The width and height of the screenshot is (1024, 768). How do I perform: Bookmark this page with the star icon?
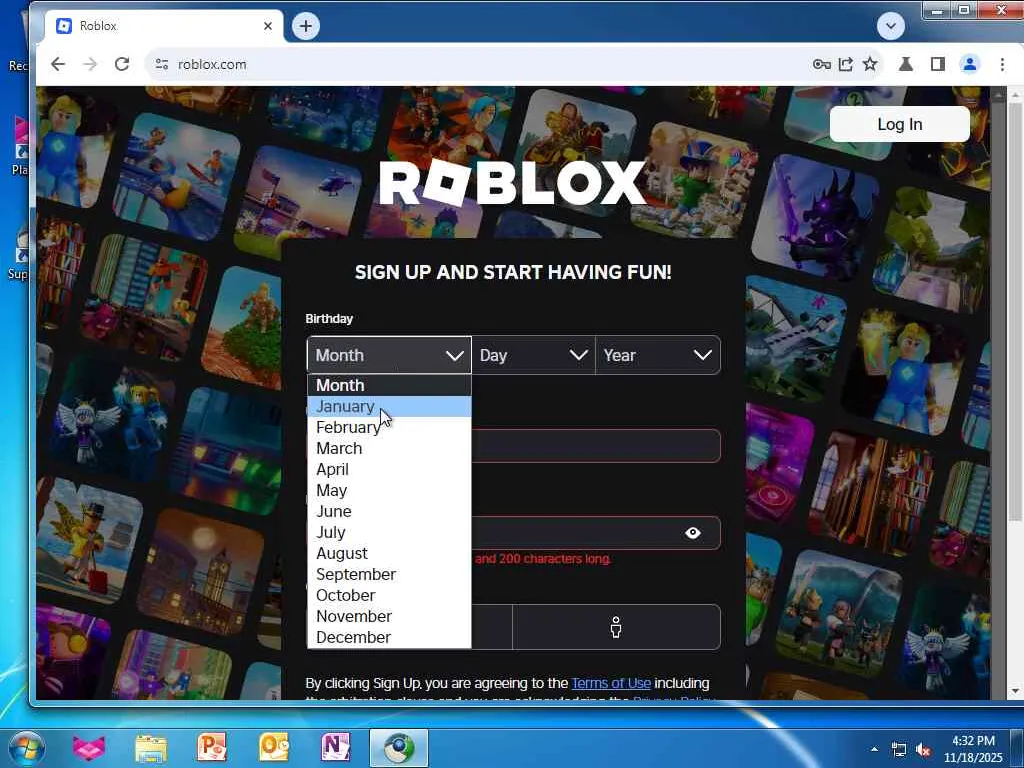point(870,64)
